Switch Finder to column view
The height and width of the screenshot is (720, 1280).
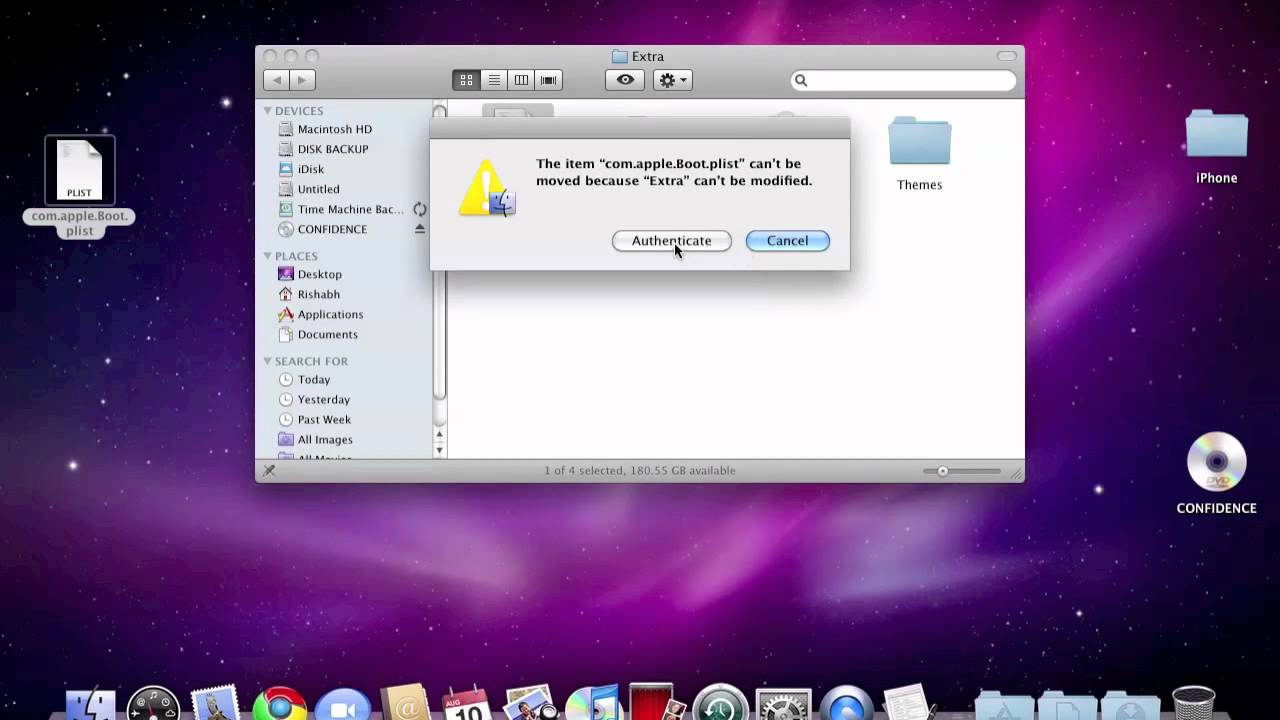tap(521, 80)
